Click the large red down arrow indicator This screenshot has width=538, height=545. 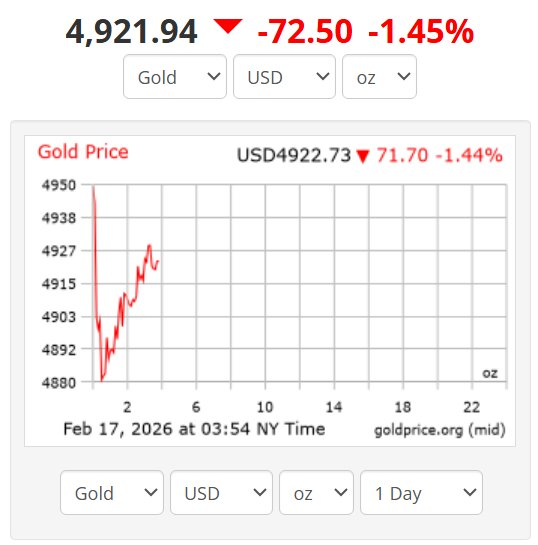pyautogui.click(x=228, y=26)
